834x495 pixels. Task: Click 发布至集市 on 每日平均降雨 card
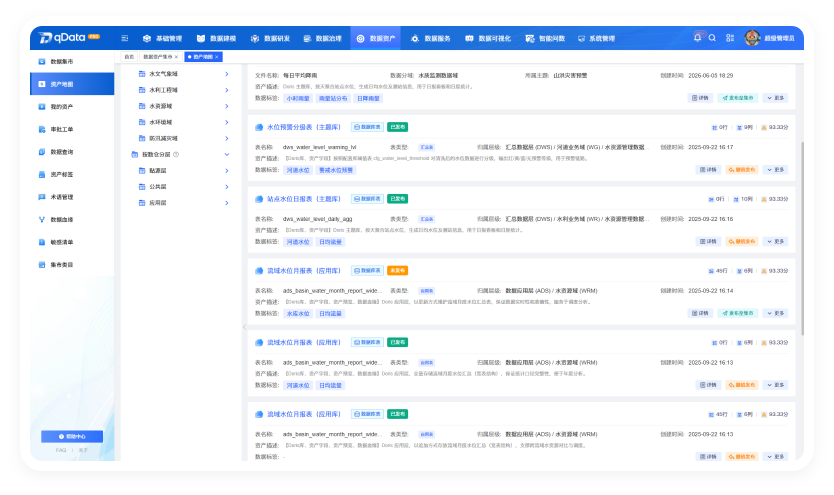[x=738, y=98]
